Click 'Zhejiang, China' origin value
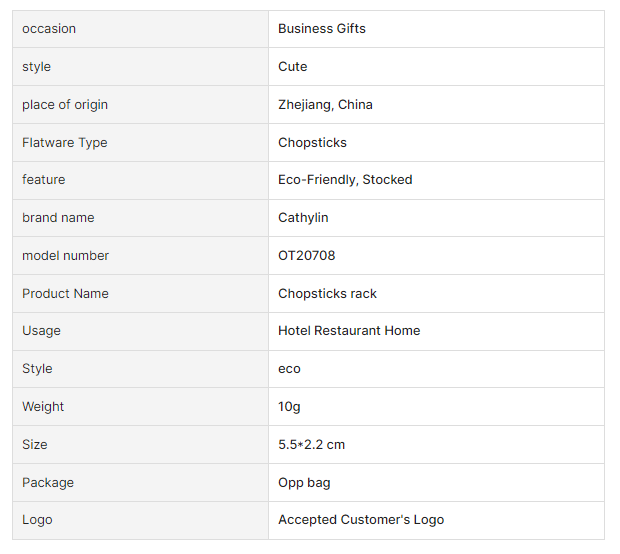 [325, 105]
